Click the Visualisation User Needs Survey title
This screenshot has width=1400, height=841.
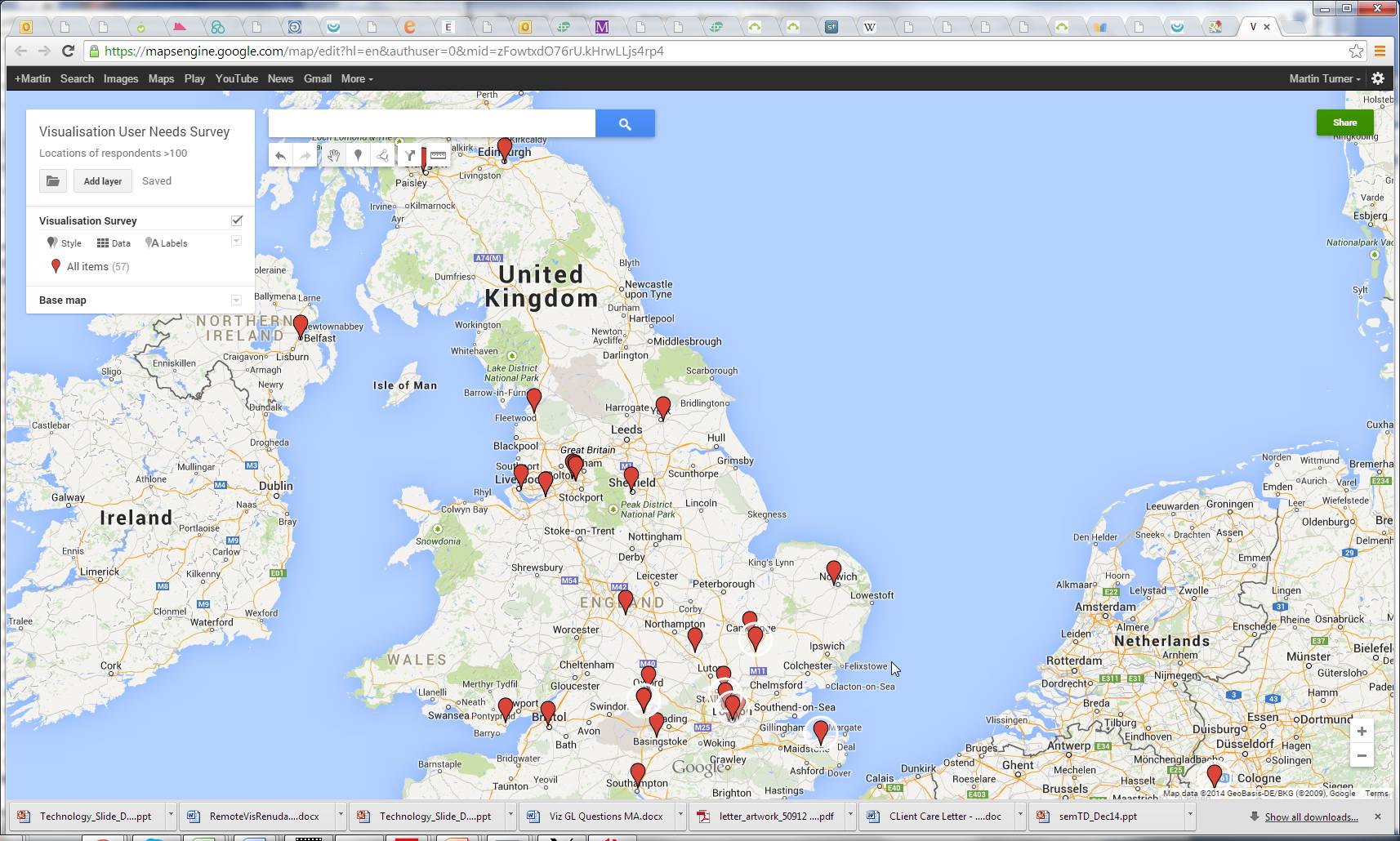pos(134,131)
